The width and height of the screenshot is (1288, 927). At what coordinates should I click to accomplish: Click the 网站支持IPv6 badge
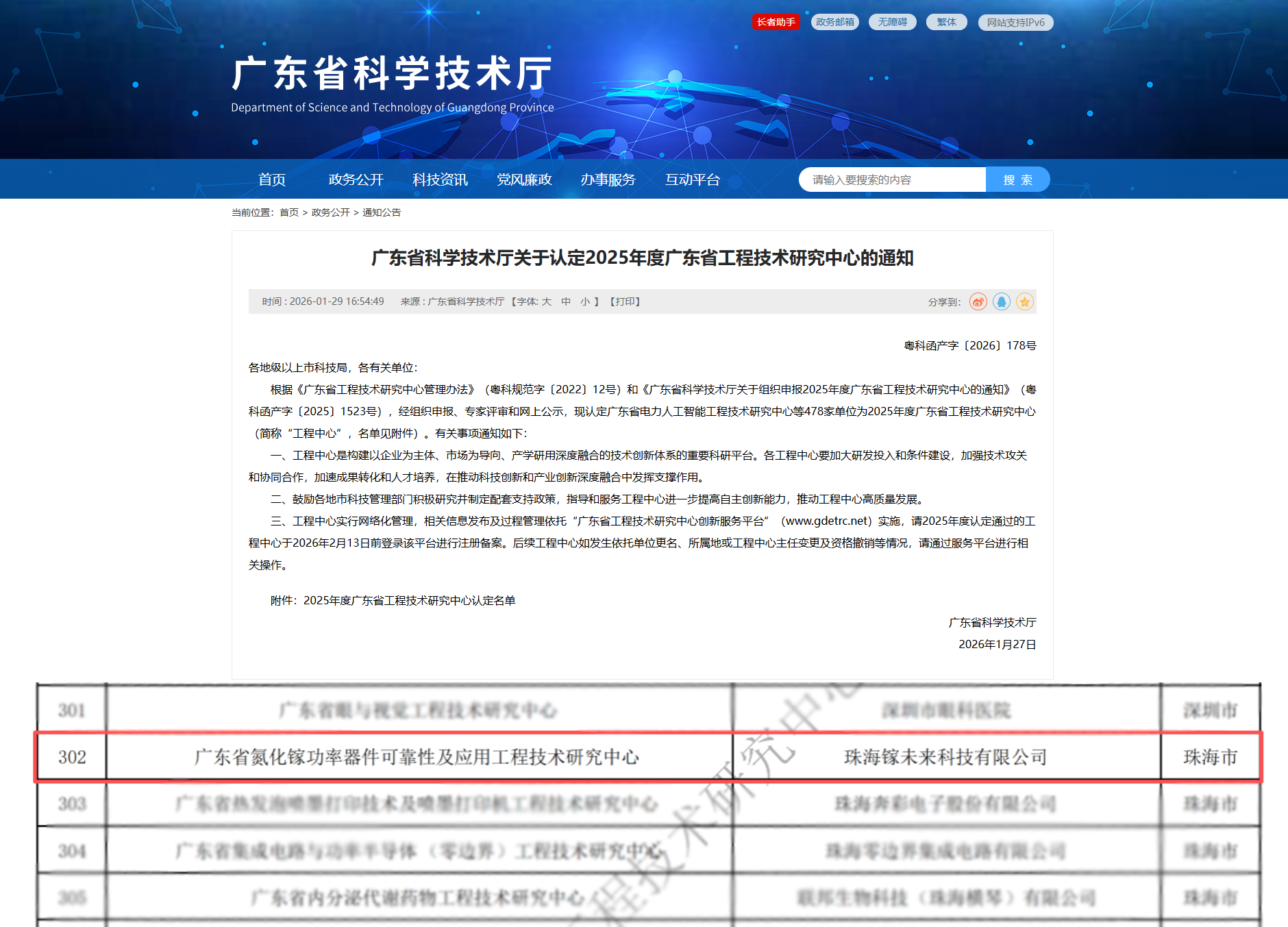click(1015, 23)
